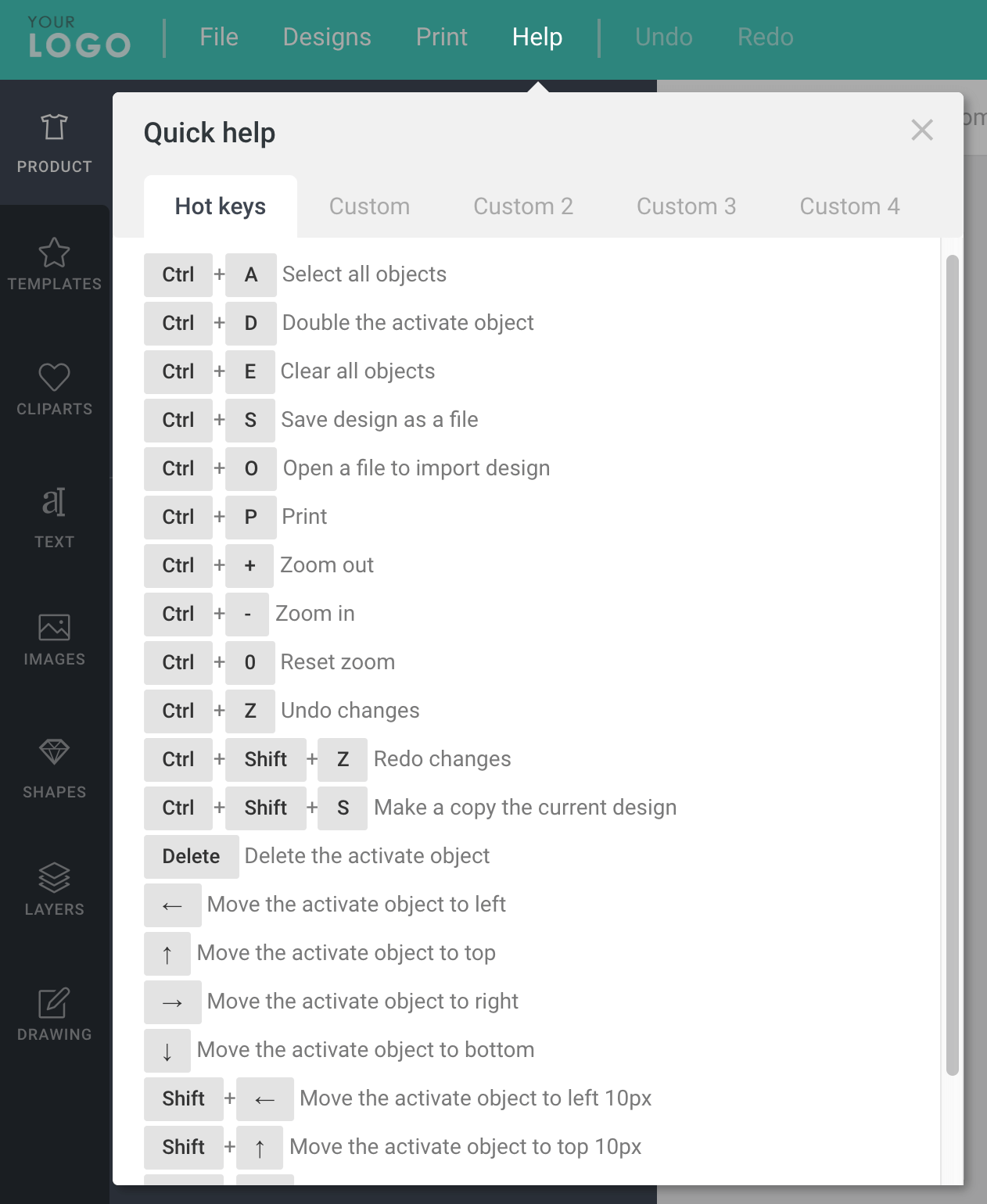987x1204 pixels.
Task: Open the Cliparts heart icon
Action: click(54, 378)
